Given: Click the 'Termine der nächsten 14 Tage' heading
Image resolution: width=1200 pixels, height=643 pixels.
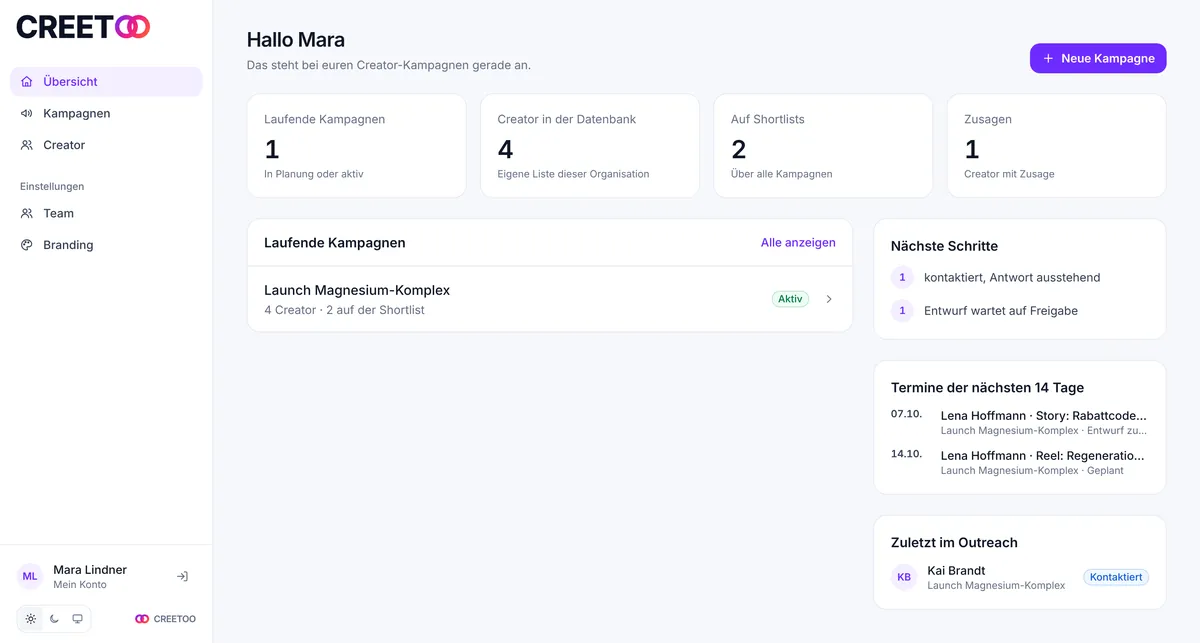Looking at the screenshot, I should tap(987, 388).
